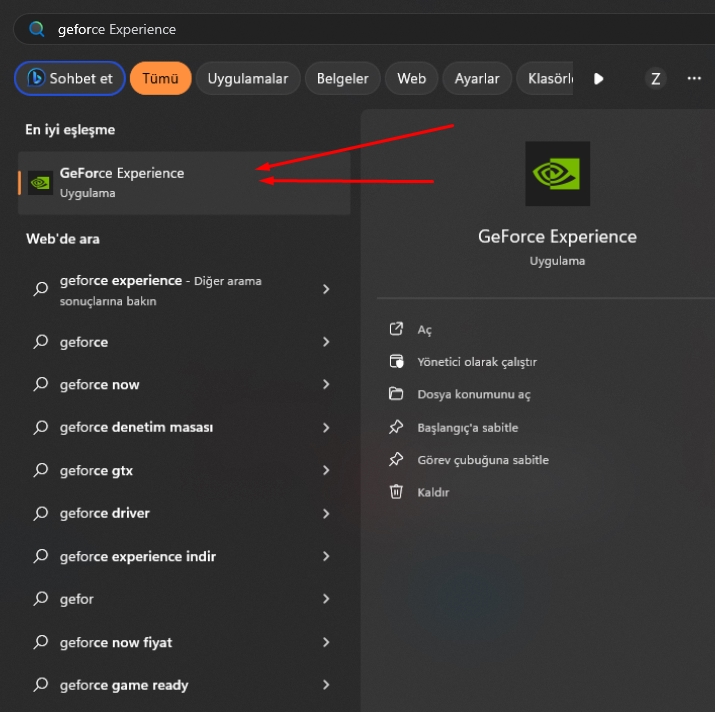This screenshot has height=712, width=715.
Task: Choose Dosya konumunu aç
Action: 474,395
